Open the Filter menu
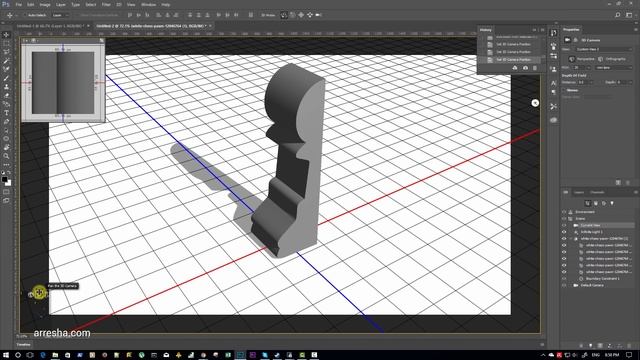Image resolution: width=640 pixels, height=360 pixels. 106,4
